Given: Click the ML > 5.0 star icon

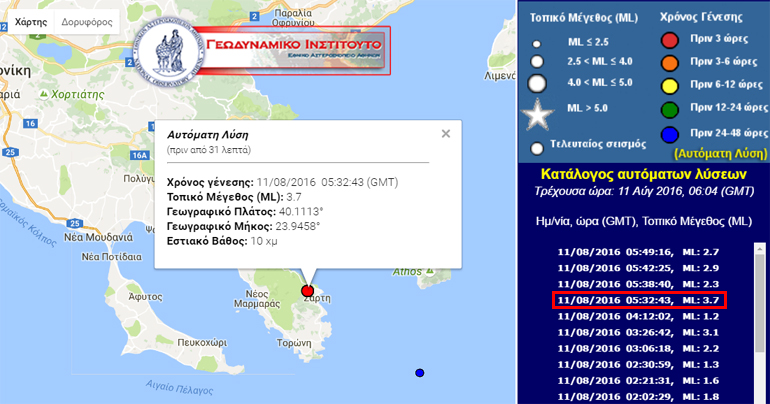Looking at the screenshot, I should point(537,115).
